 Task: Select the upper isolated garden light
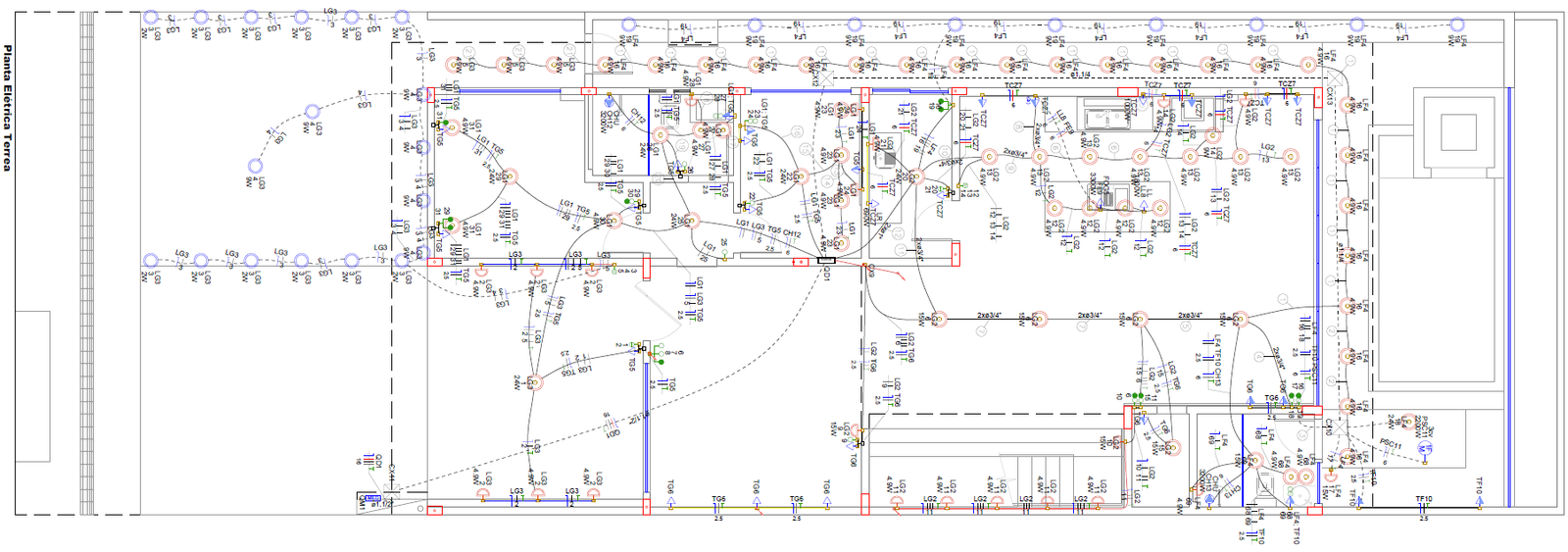(312, 112)
